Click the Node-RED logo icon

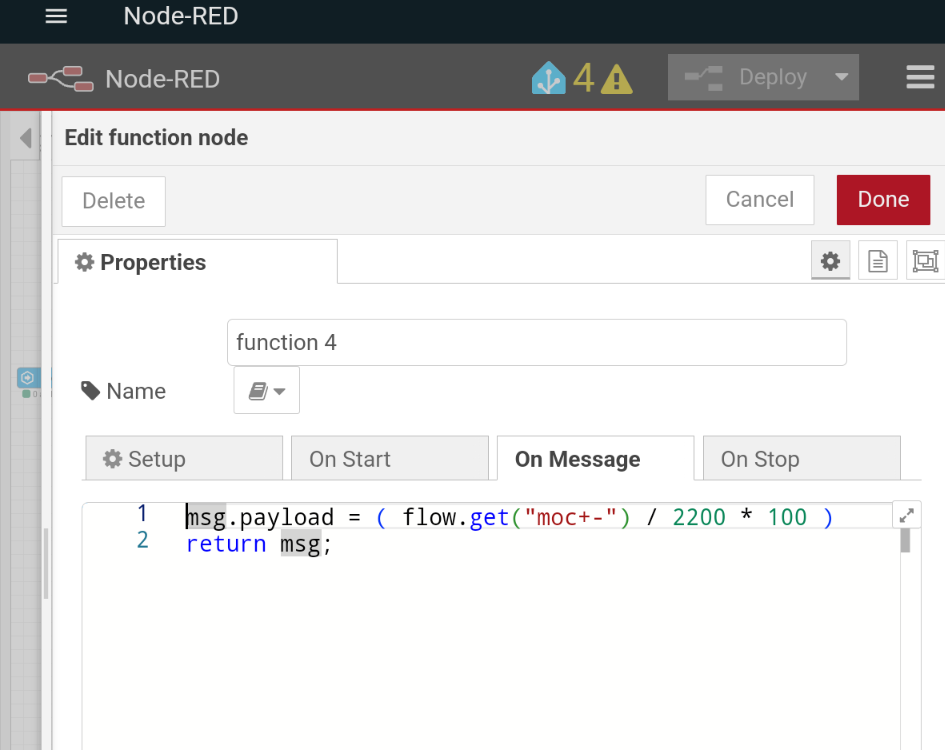point(61,79)
